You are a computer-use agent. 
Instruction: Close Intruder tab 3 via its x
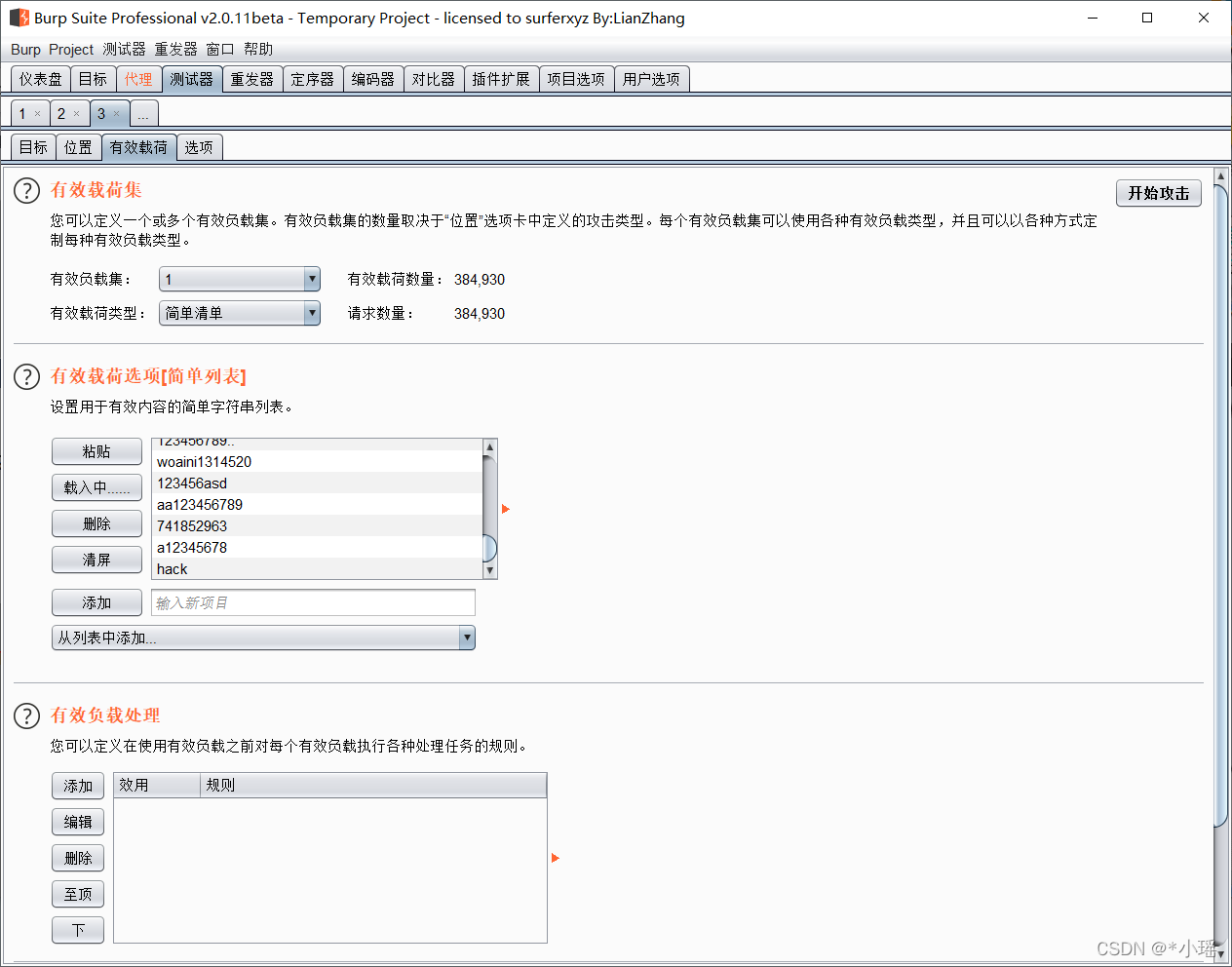point(117,114)
